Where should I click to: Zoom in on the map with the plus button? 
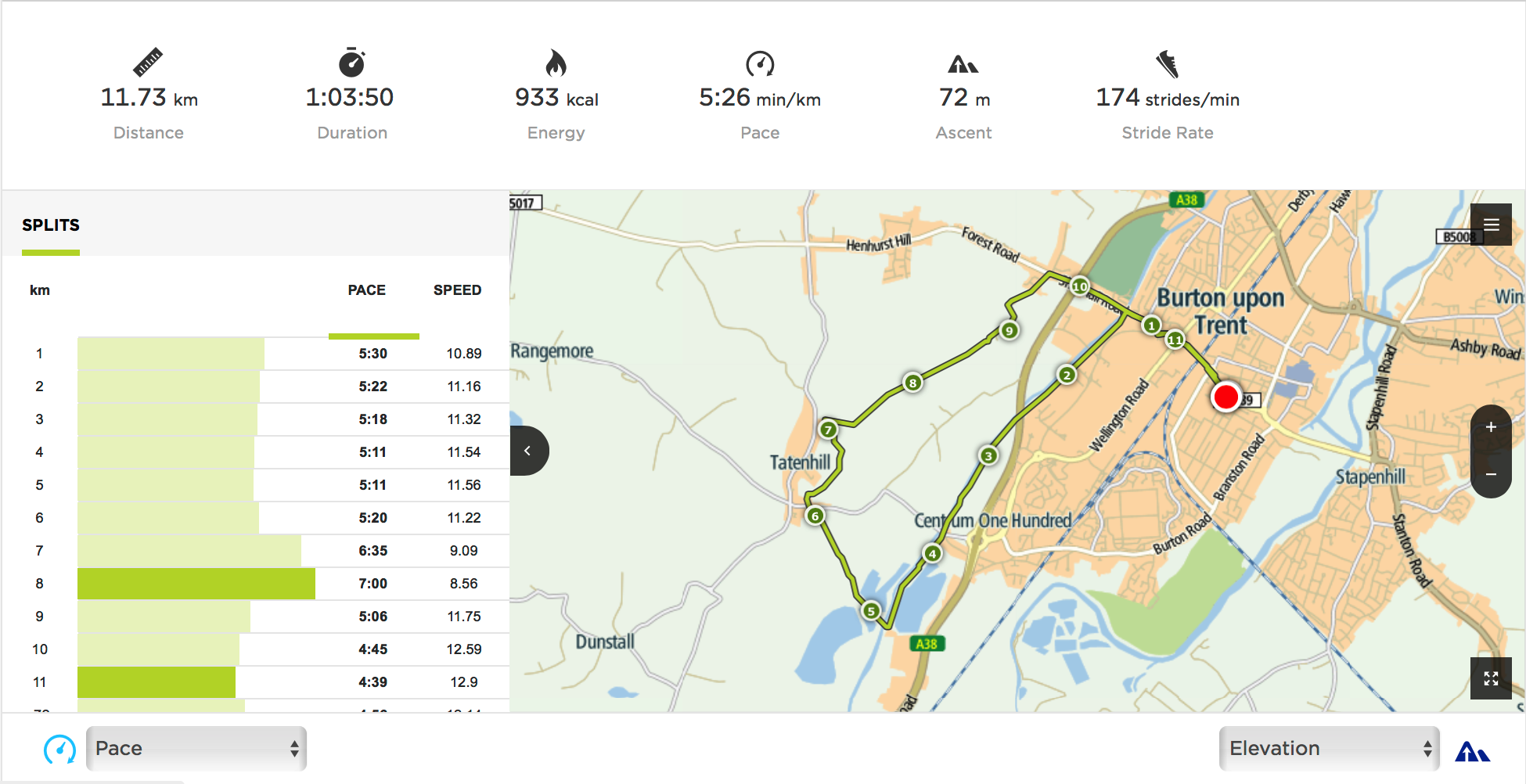coord(1491,427)
